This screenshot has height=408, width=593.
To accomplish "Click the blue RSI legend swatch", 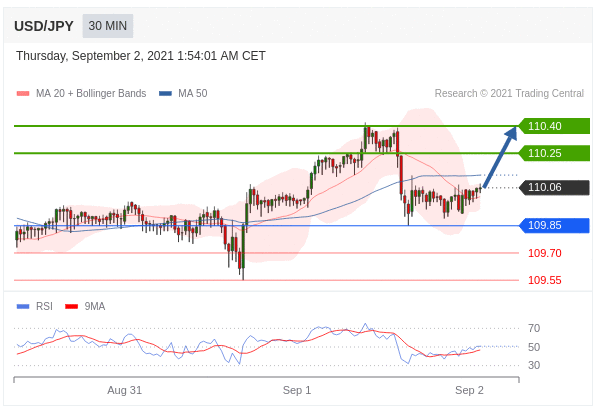I will [x=23, y=306].
